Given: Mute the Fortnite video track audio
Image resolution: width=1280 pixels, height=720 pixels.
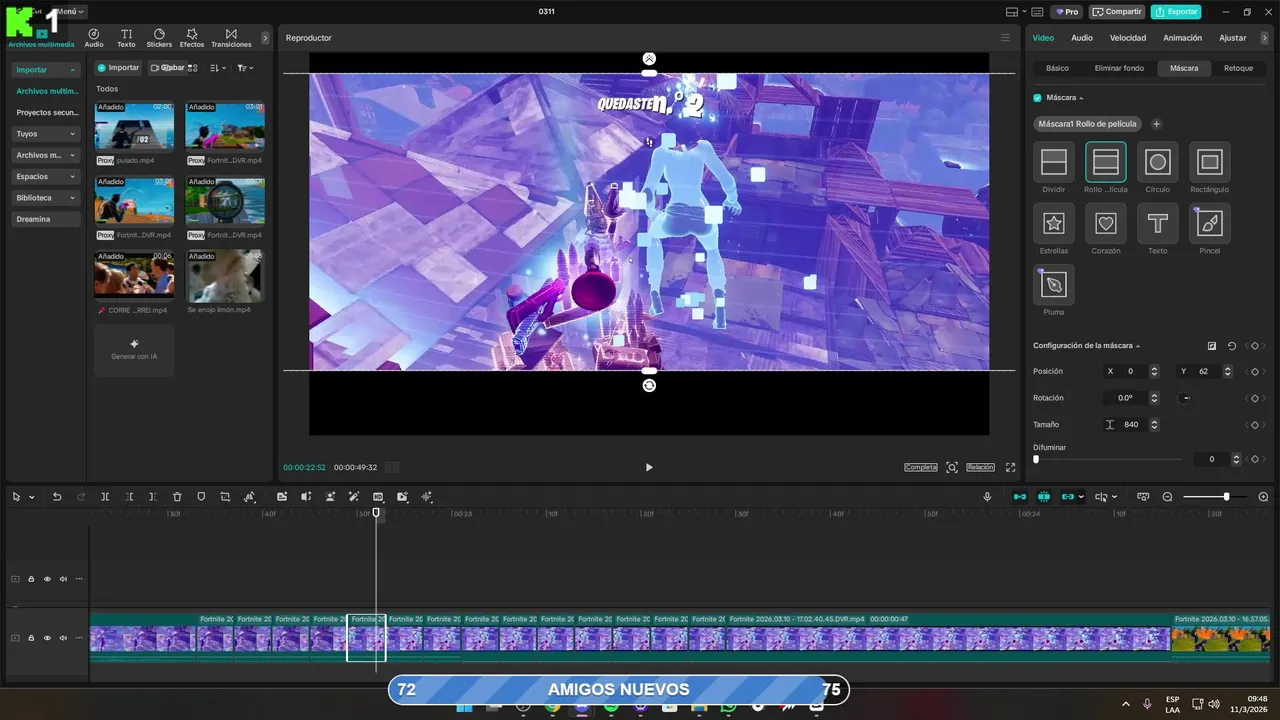Looking at the screenshot, I should (63, 638).
